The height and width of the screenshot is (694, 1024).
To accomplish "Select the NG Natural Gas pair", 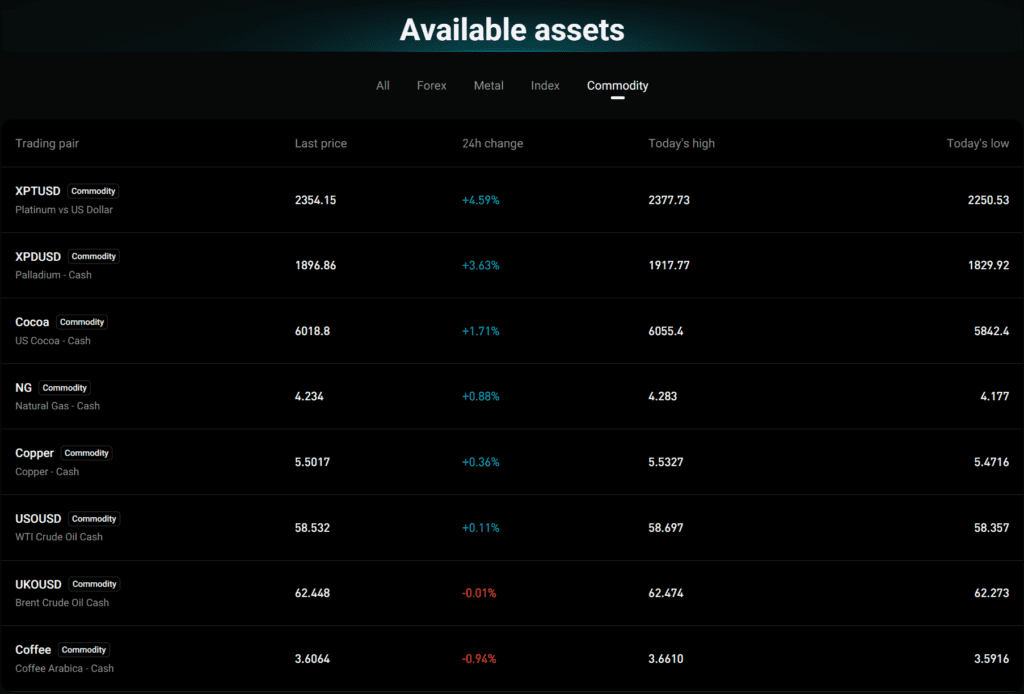I will tap(23, 388).
